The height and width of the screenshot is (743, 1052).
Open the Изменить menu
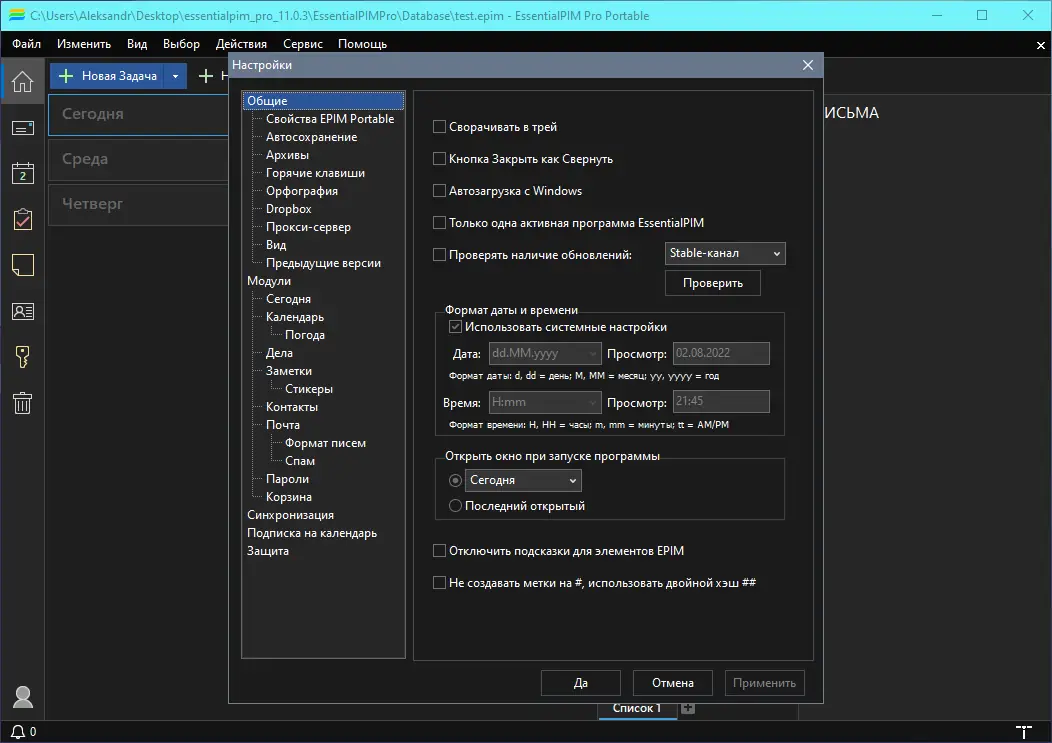pyautogui.click(x=84, y=44)
